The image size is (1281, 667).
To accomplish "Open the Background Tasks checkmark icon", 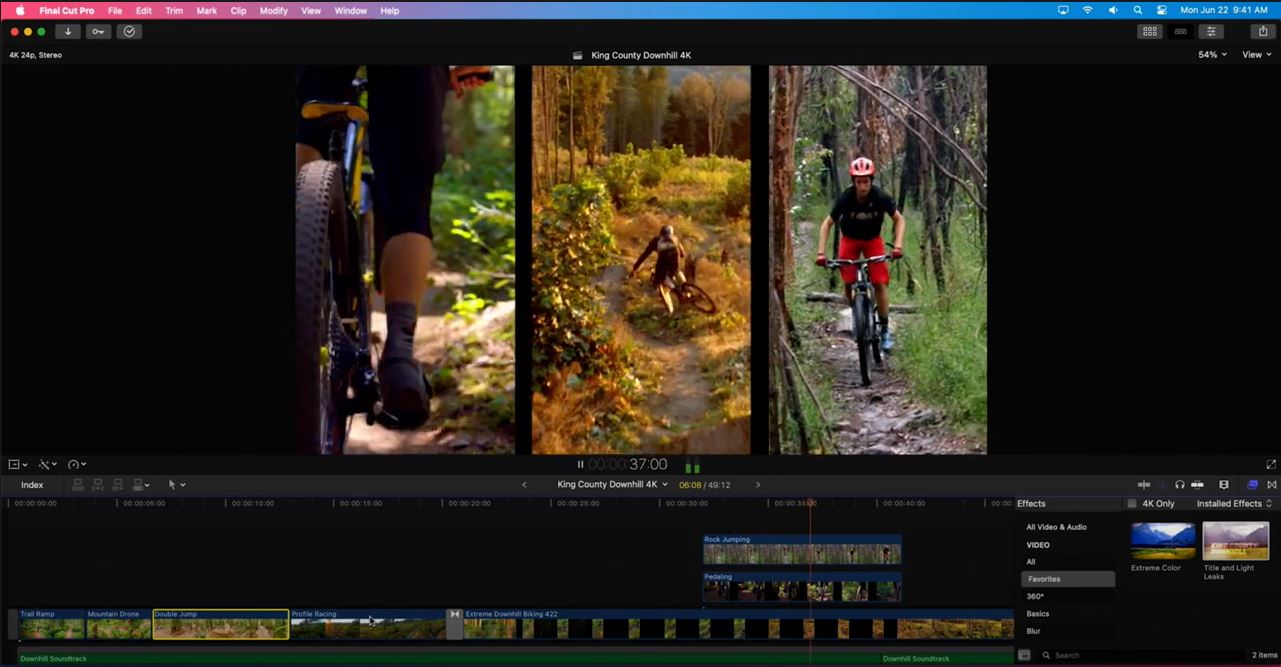I will (129, 32).
